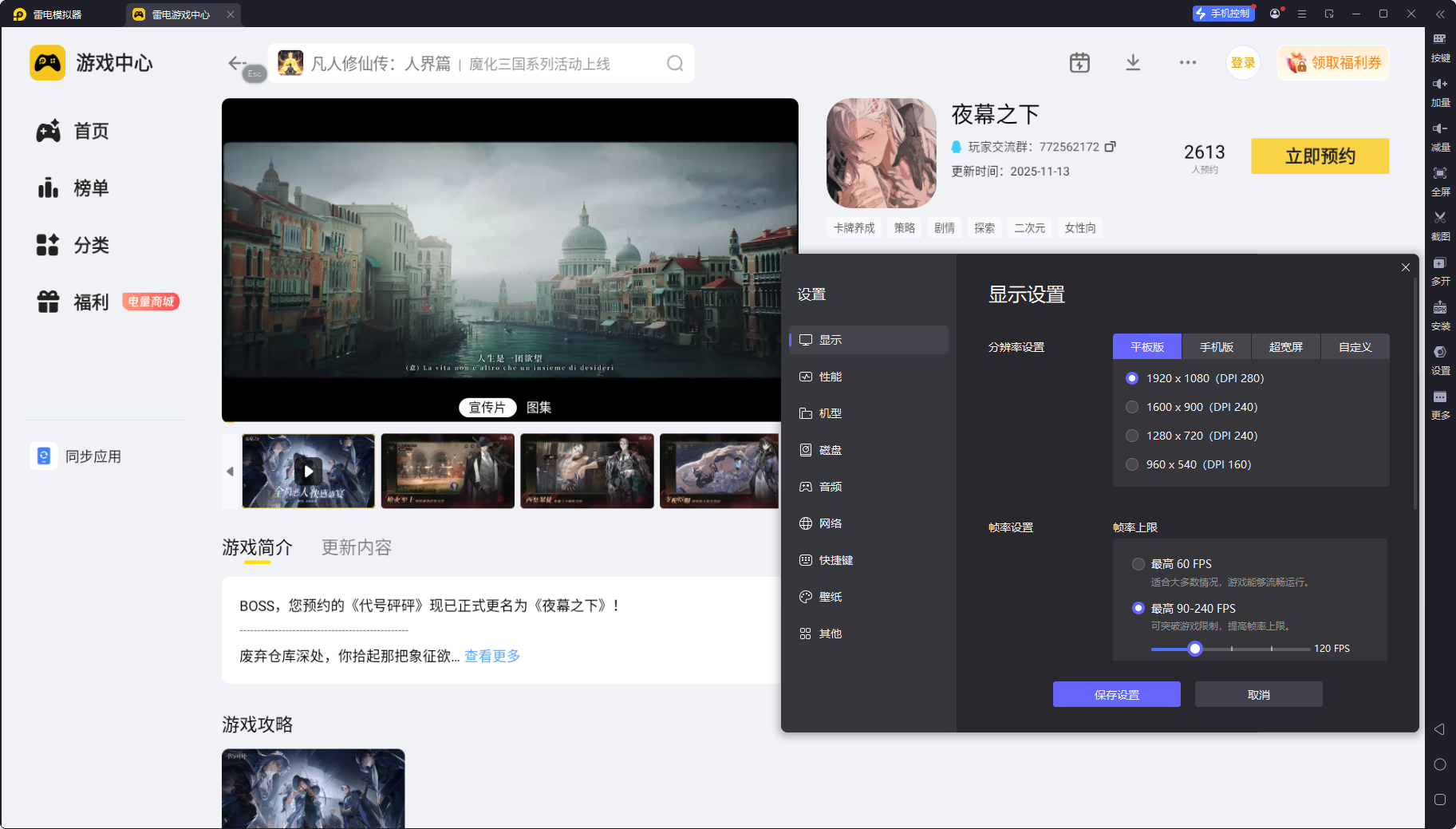Screen dimensions: 1456x829
Task: Click the 立即预约 button
Action: [x=1320, y=156]
